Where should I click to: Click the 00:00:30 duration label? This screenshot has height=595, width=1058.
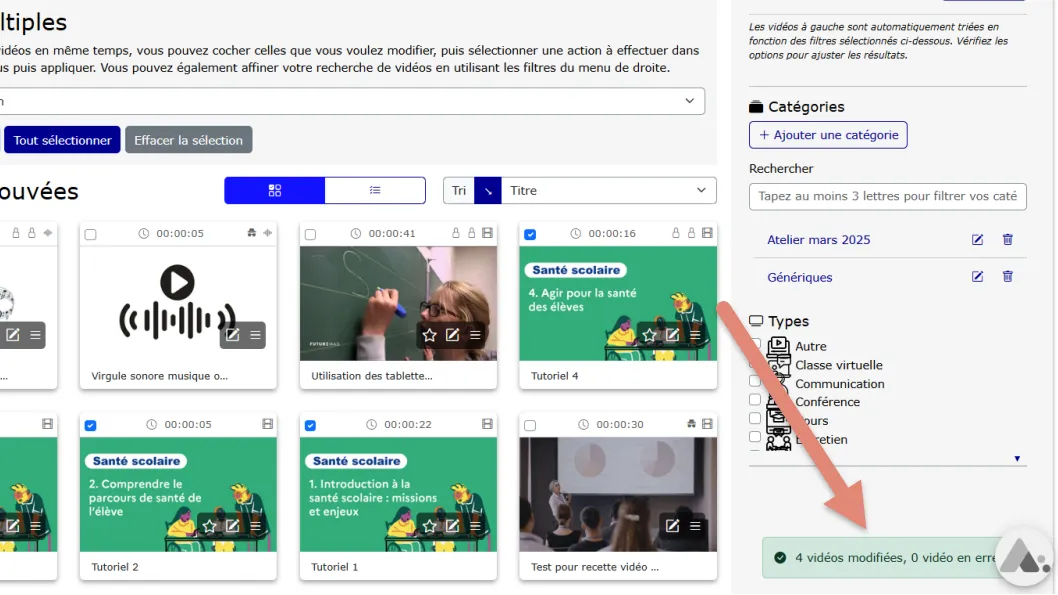coord(619,424)
